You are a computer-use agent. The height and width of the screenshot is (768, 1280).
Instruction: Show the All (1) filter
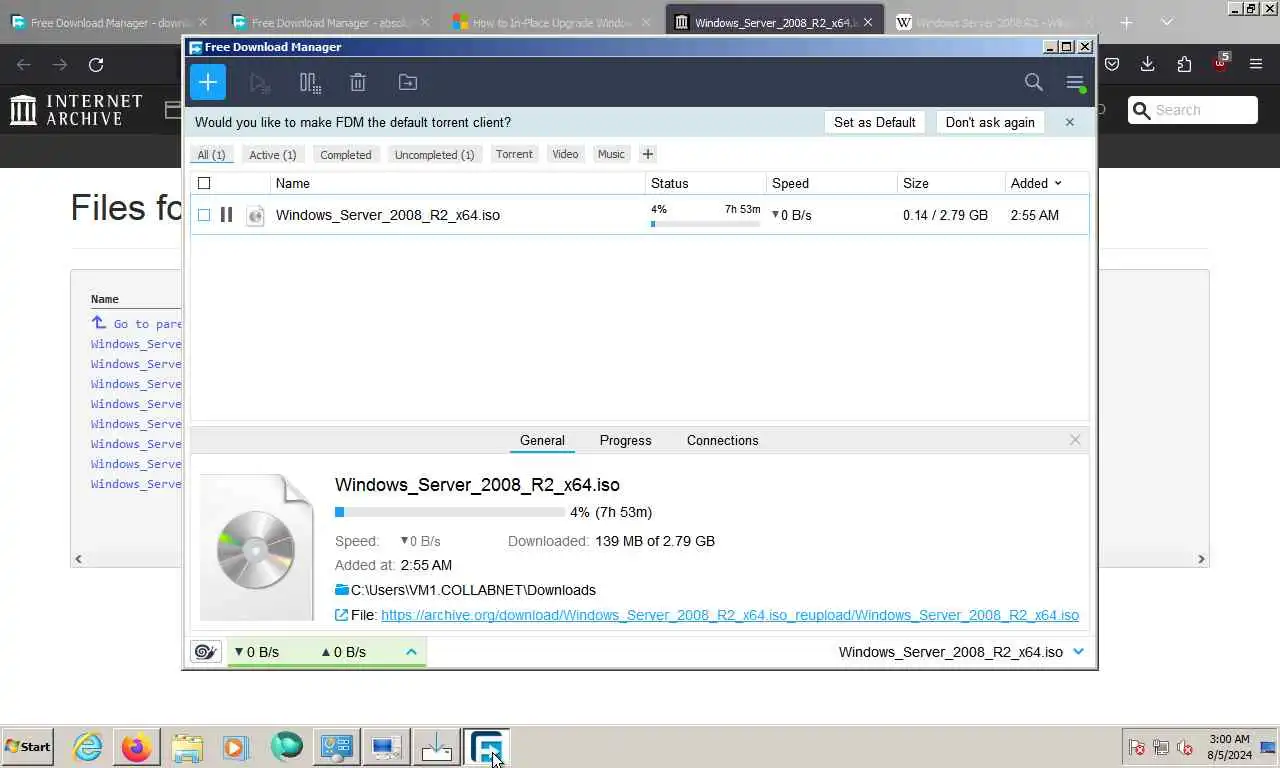pos(211,155)
